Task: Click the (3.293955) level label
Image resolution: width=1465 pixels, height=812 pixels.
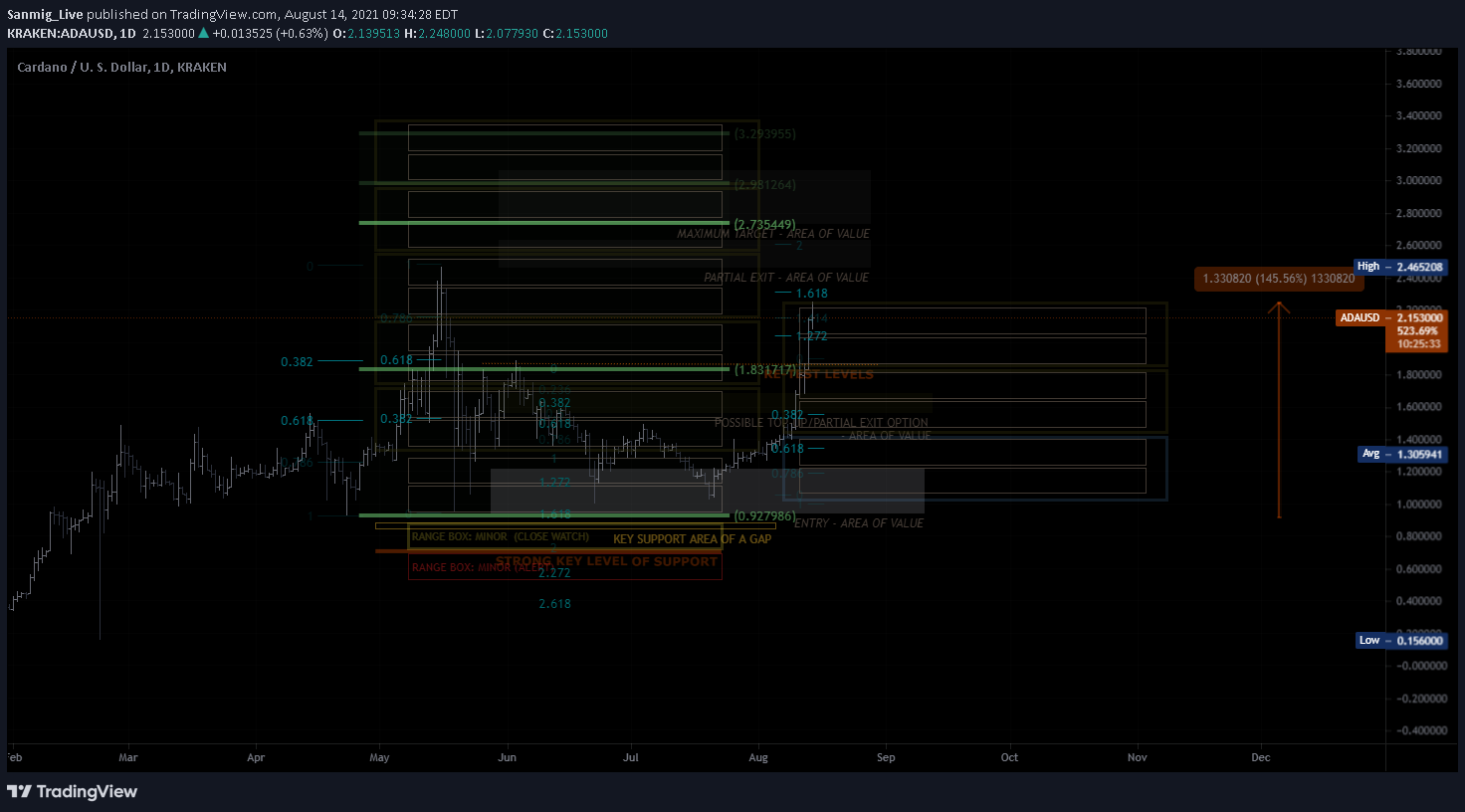Action: (765, 133)
